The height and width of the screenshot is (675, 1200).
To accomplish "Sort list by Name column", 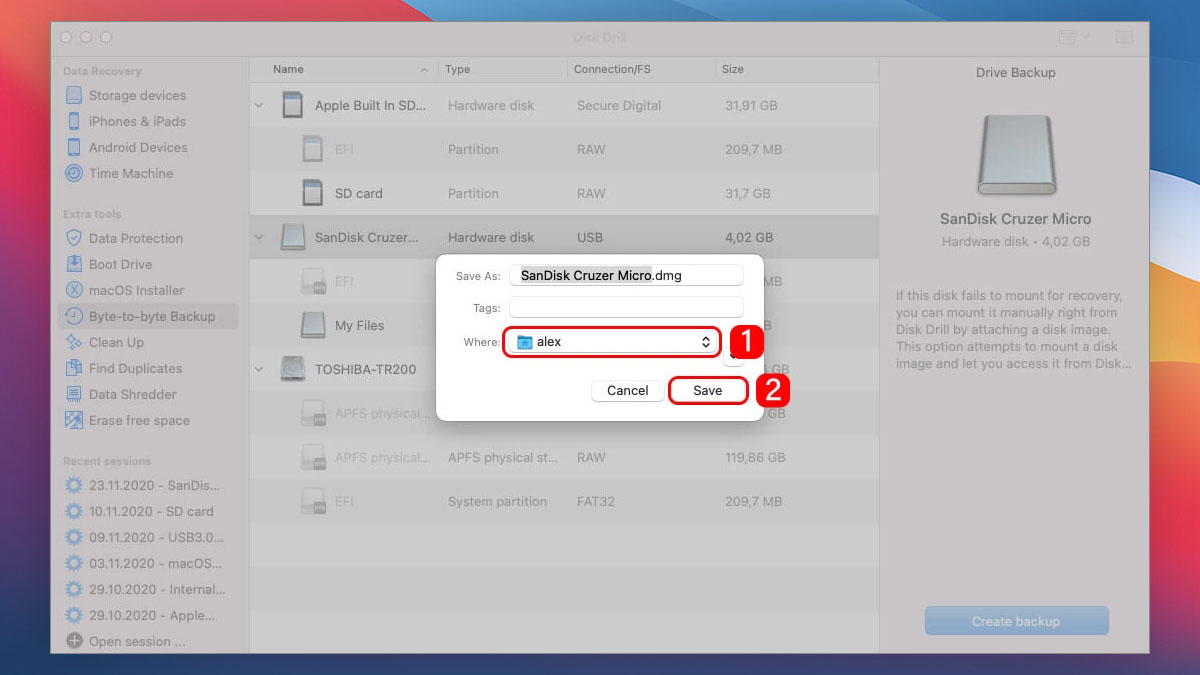I will [x=344, y=70].
